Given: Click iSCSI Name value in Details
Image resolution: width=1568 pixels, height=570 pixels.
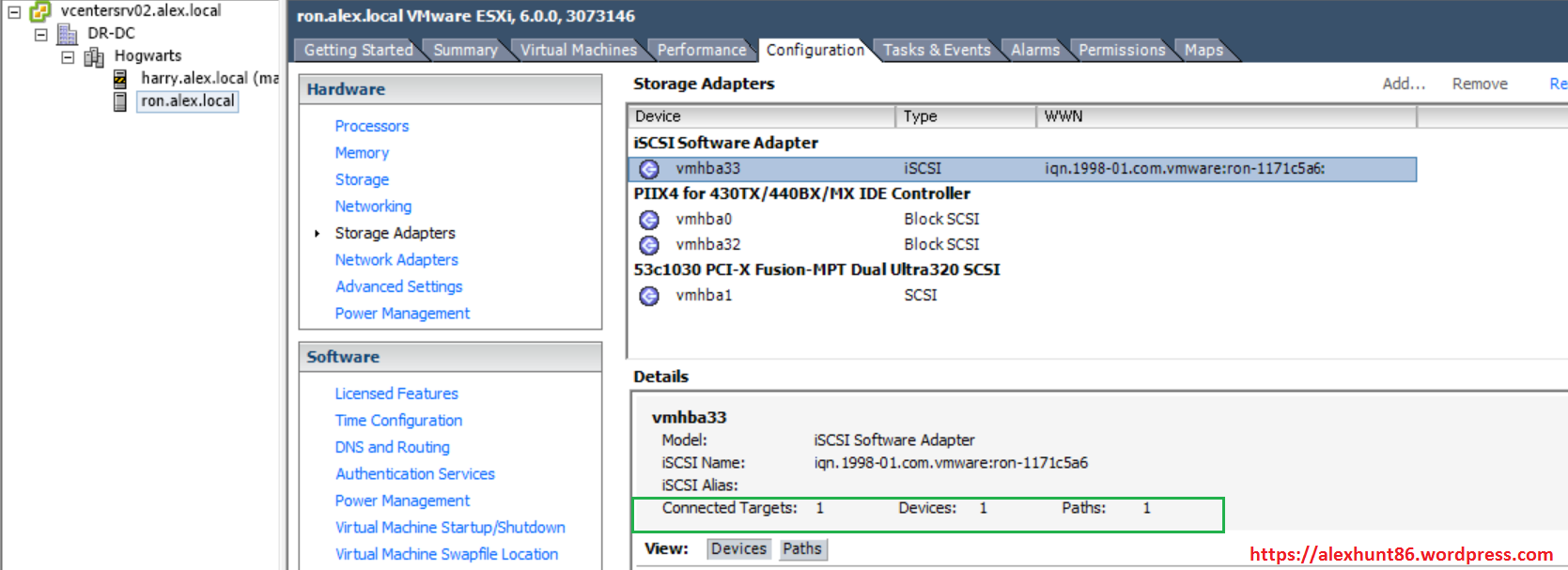Looking at the screenshot, I should click(951, 463).
